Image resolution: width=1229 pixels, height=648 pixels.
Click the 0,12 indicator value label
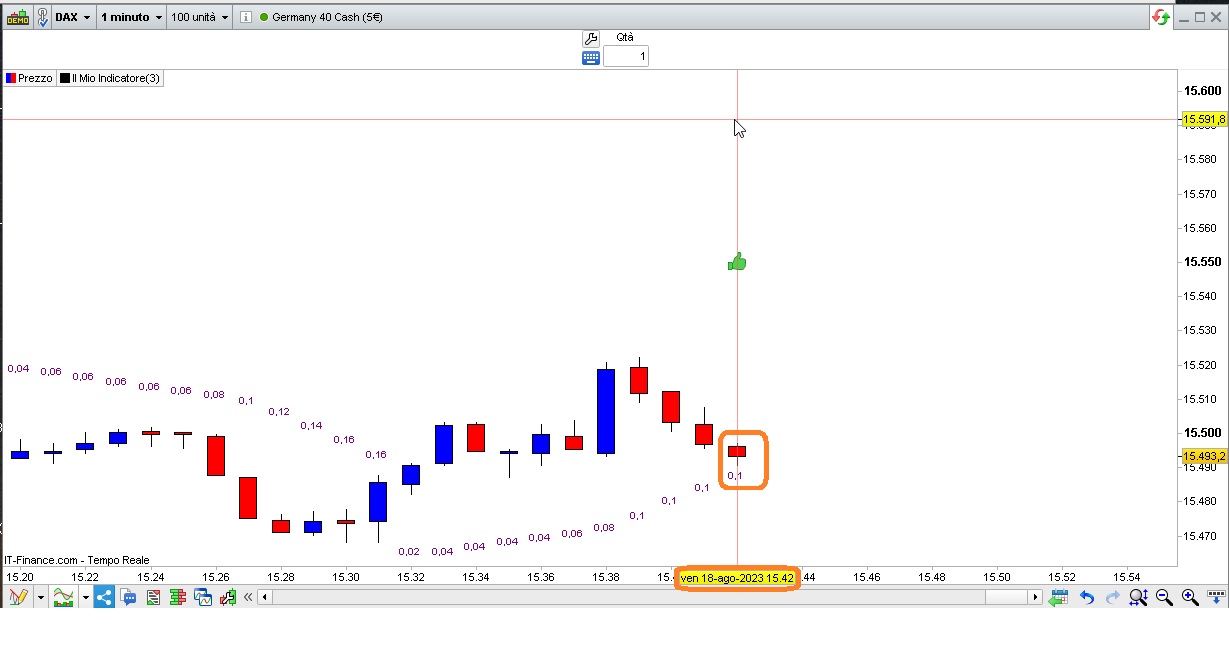coord(279,411)
